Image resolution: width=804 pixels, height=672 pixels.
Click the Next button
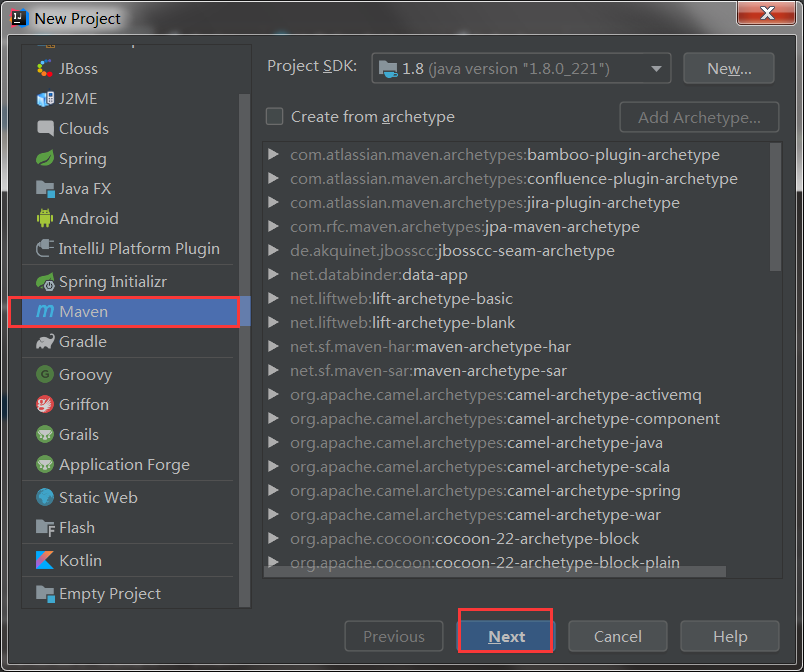(506, 636)
